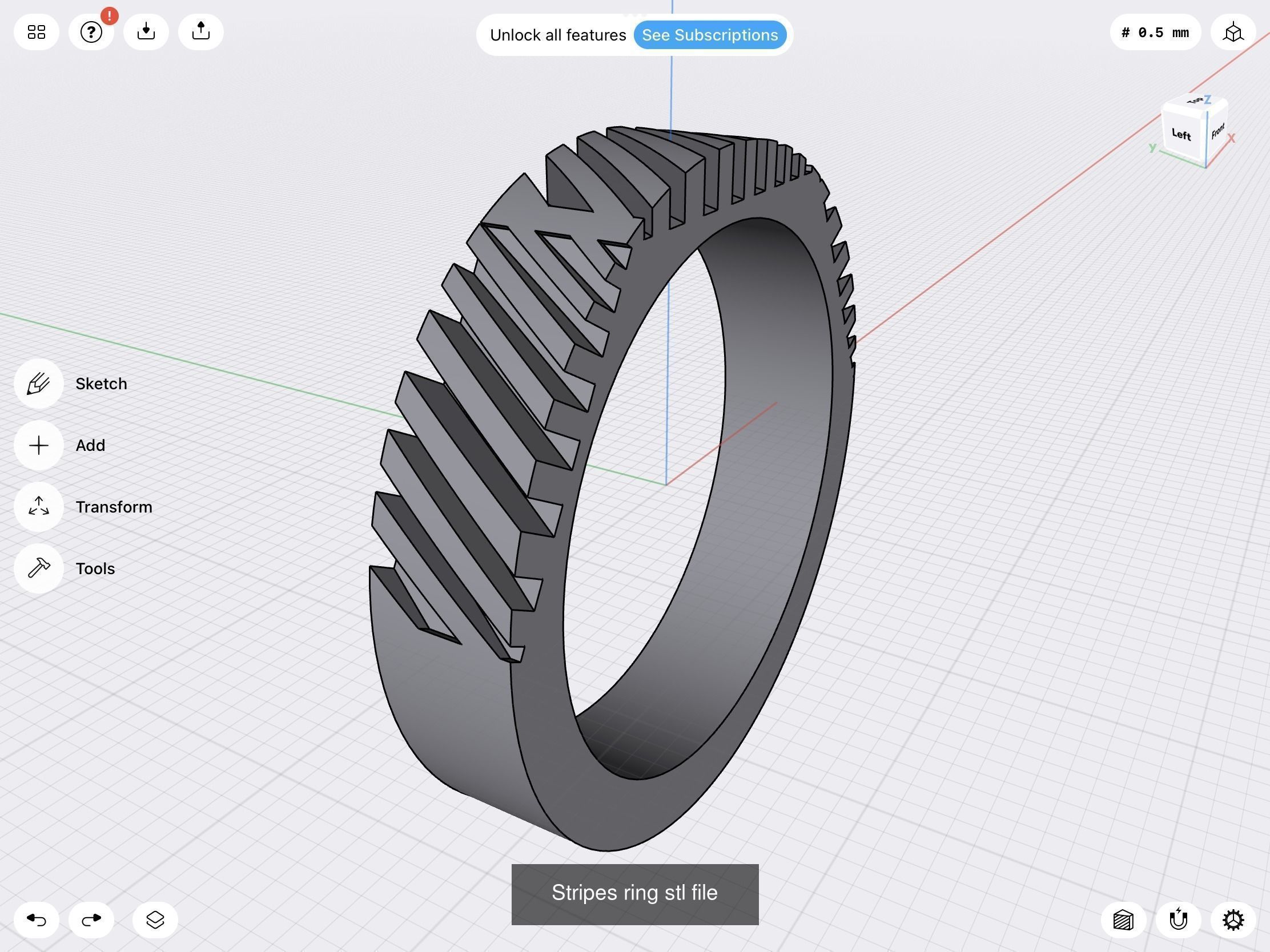Undo the last action
This screenshot has width=1270, height=952.
point(36,920)
